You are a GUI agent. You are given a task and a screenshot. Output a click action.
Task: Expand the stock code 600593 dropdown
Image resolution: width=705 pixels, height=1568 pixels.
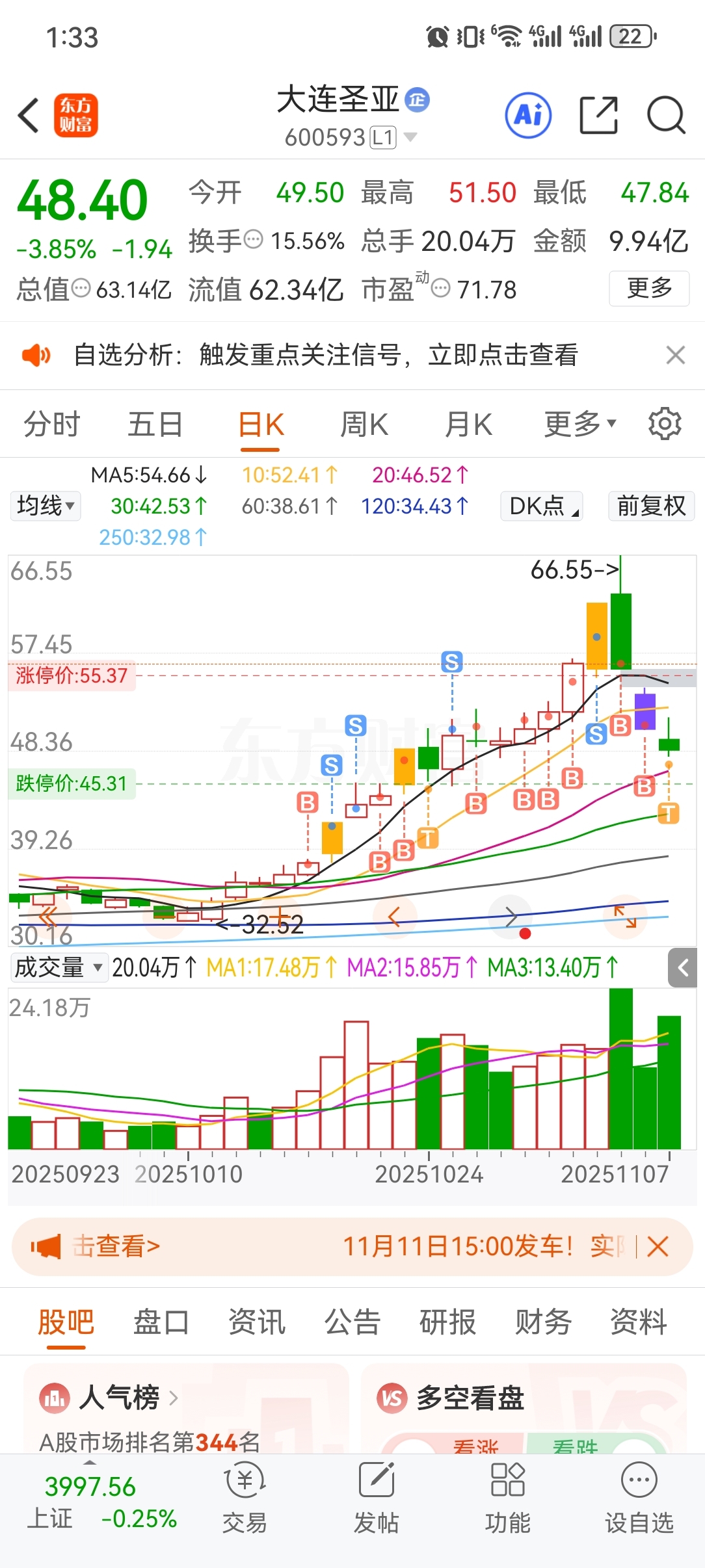point(410,137)
